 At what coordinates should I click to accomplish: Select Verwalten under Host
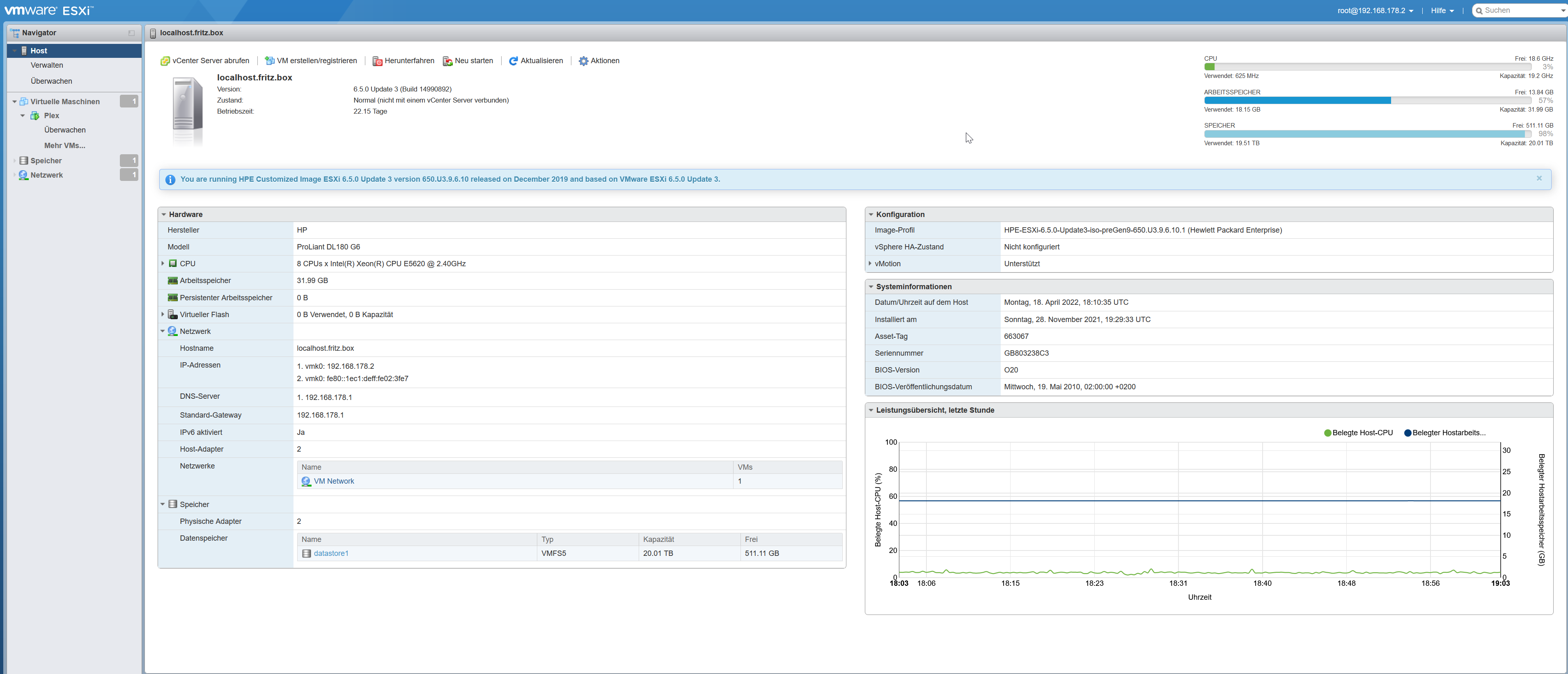tap(47, 65)
